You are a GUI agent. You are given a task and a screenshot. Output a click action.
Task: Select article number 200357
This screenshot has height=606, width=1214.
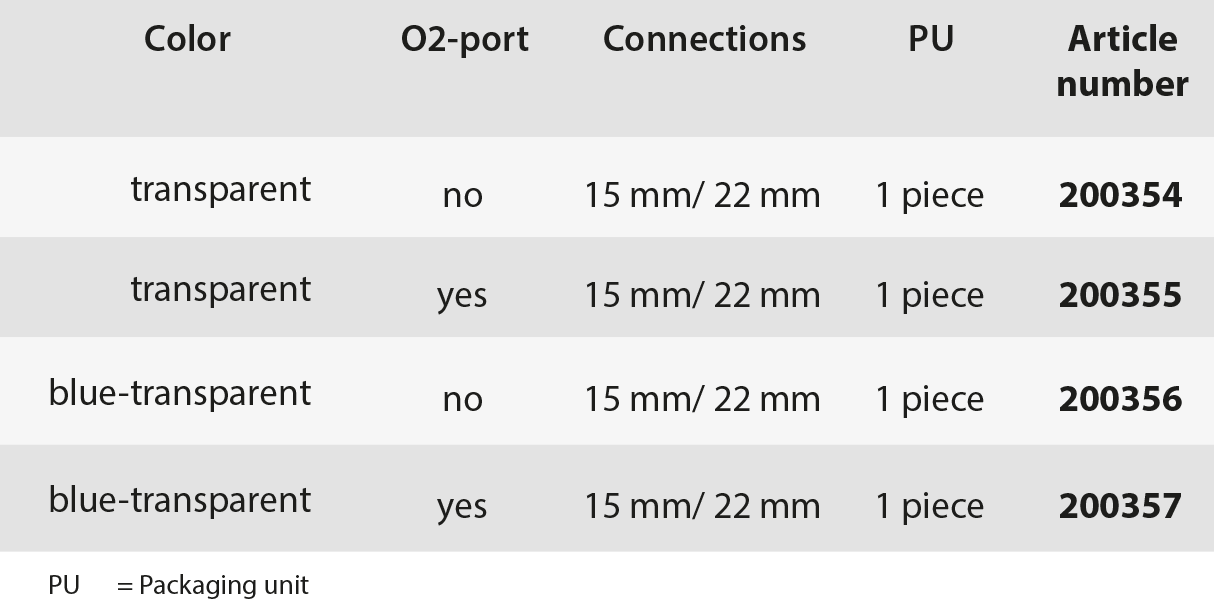(1120, 506)
